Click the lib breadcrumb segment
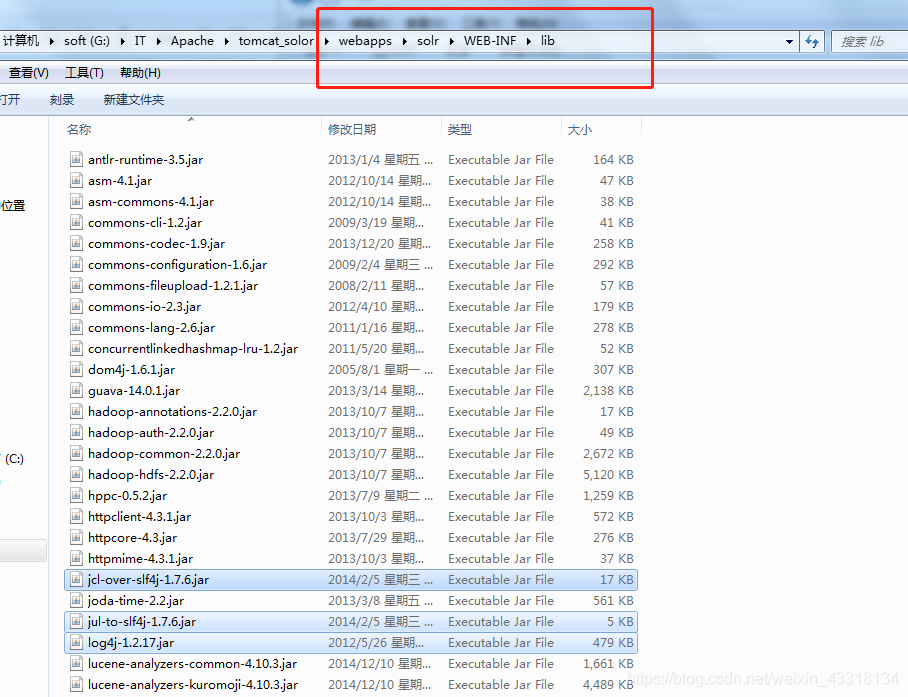Screen dimensions: 908x697 (548, 41)
